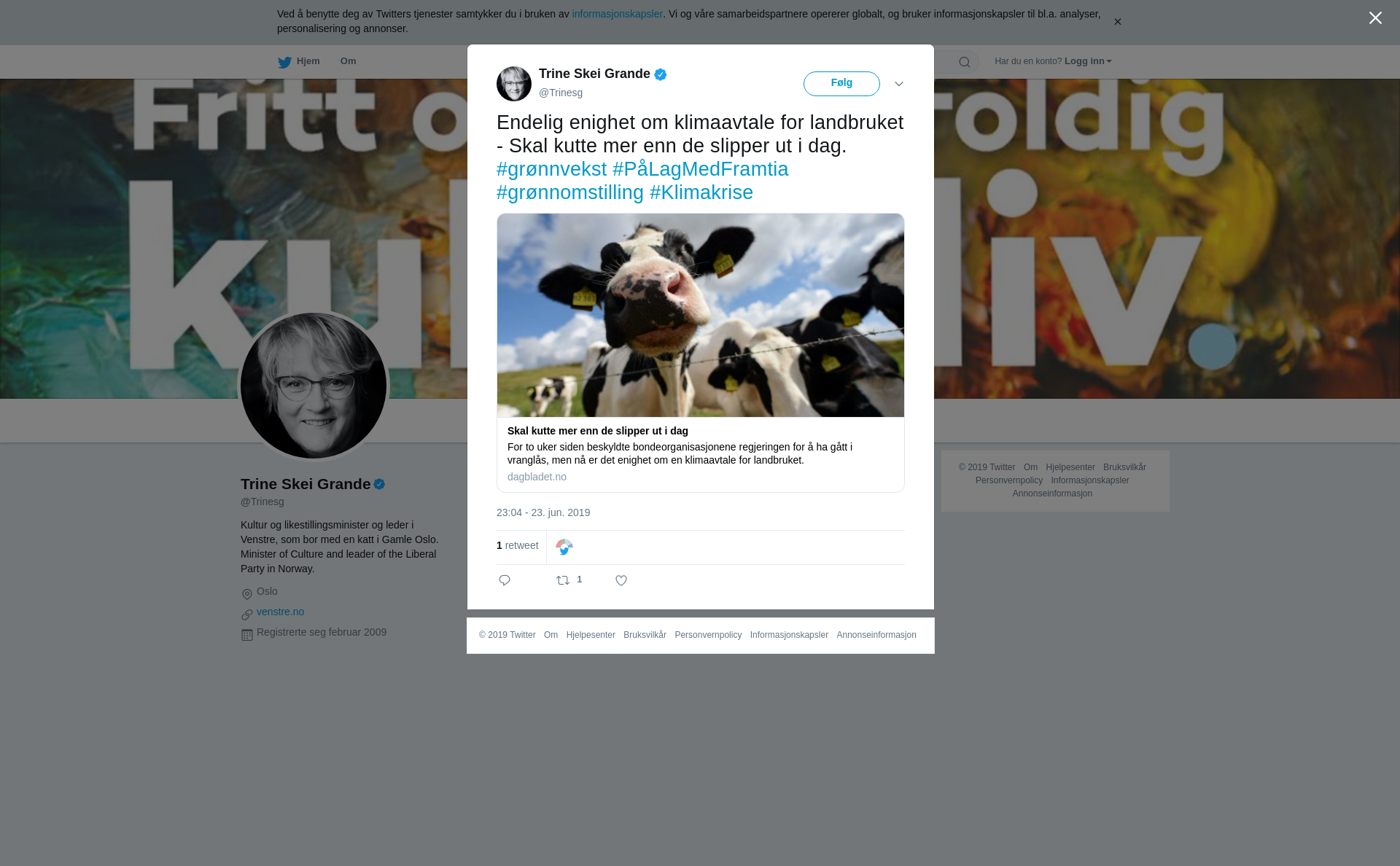Expand the tweet options chevron
The height and width of the screenshot is (866, 1400).
click(x=899, y=84)
